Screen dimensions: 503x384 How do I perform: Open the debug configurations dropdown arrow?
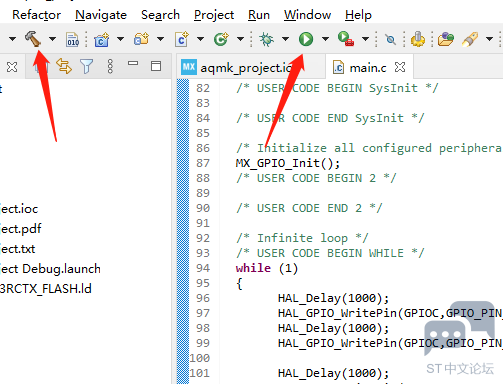pyautogui.click(x=286, y=39)
